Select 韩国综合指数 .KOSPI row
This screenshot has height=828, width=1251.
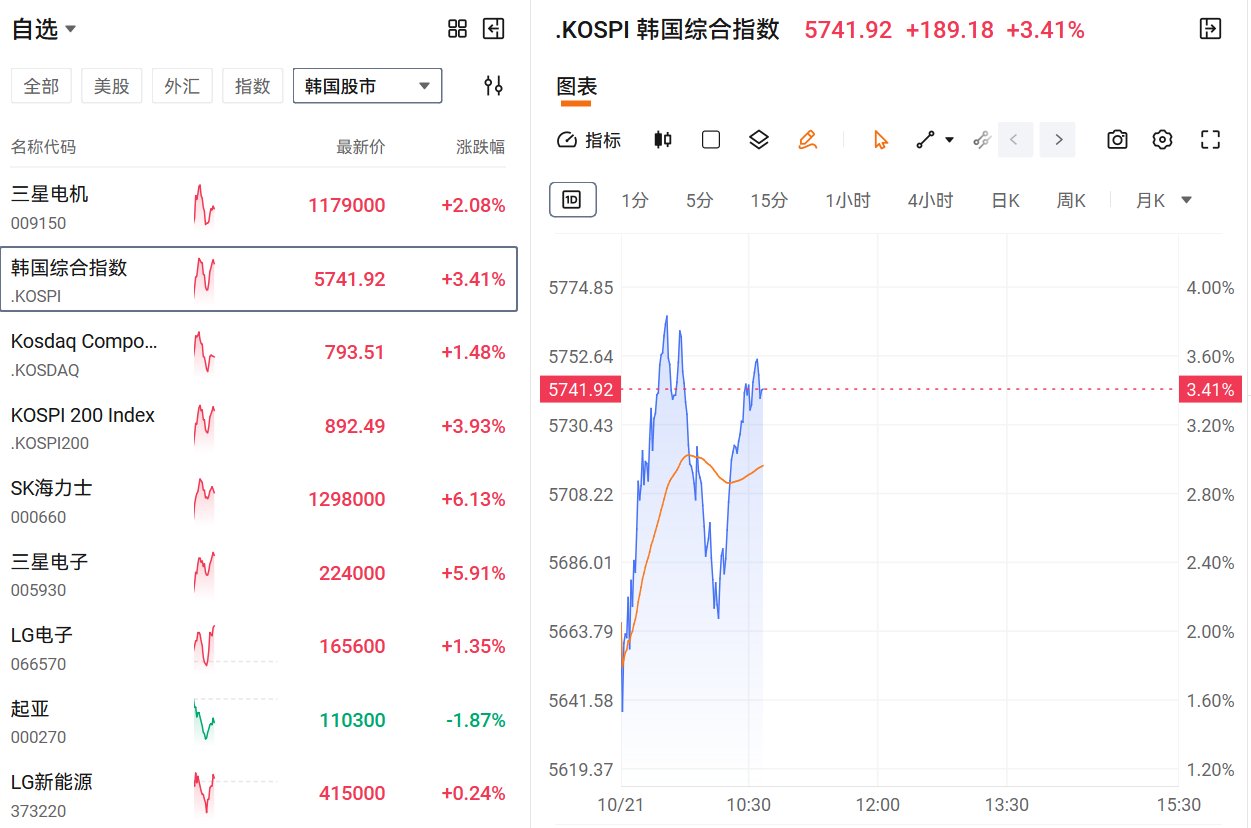(x=259, y=279)
